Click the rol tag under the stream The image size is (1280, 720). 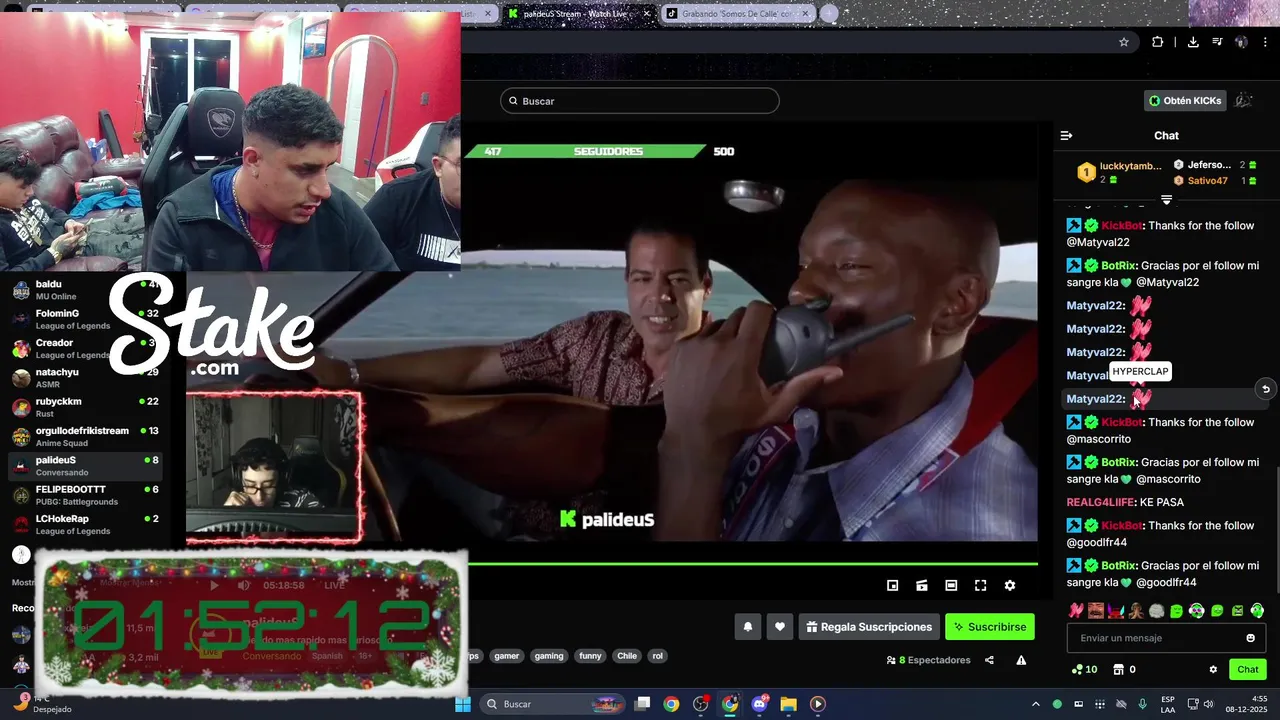coord(657,656)
